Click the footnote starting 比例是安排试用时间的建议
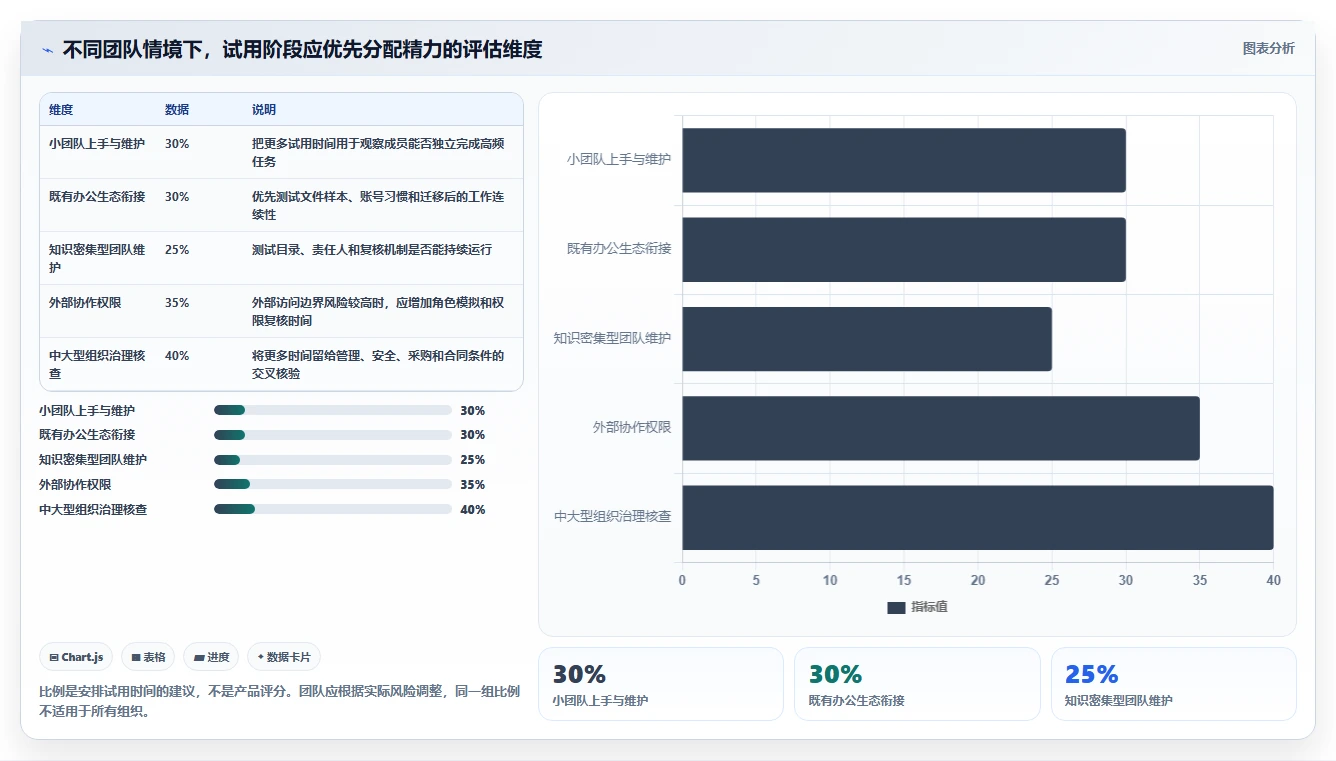This screenshot has height=761, width=1336. [279, 702]
